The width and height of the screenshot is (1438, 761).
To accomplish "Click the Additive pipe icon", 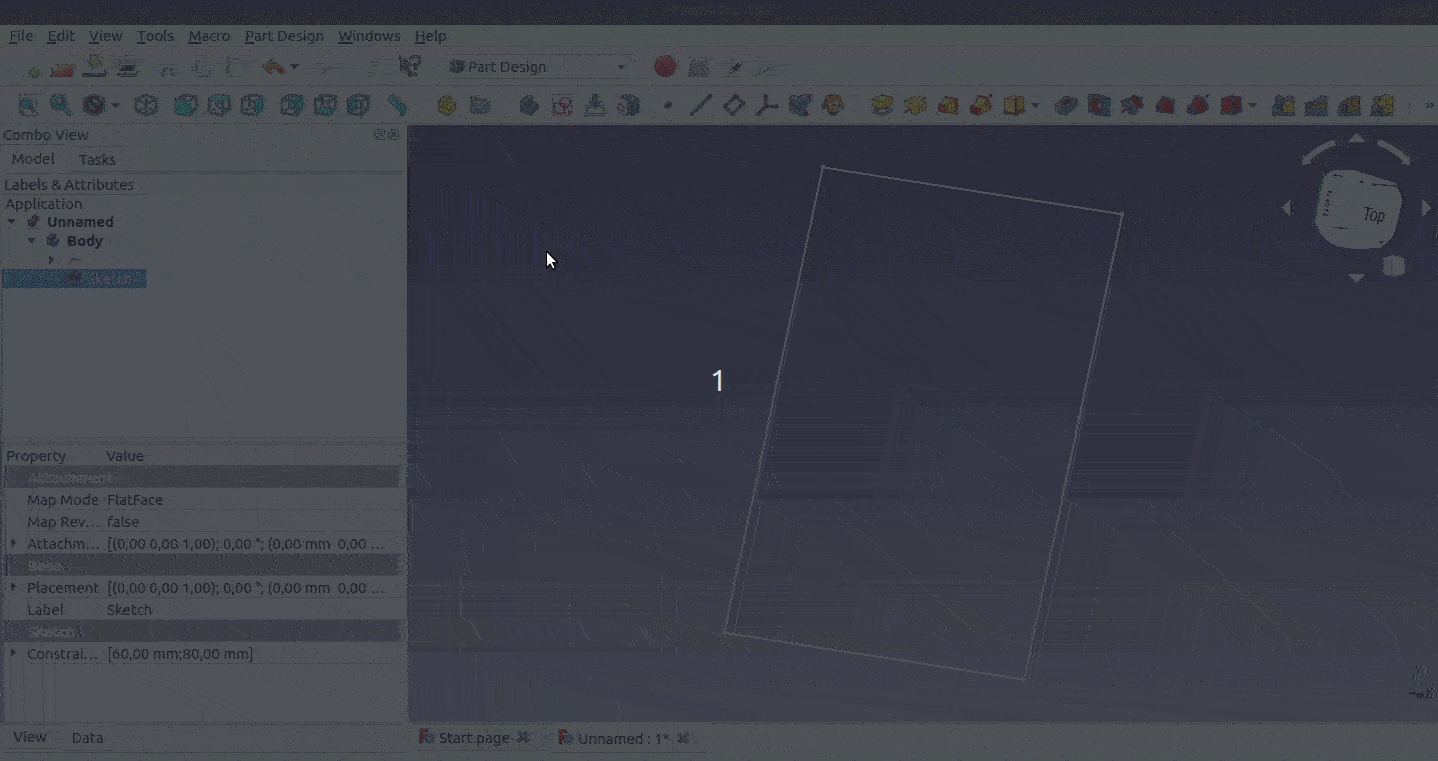I will click(x=981, y=105).
